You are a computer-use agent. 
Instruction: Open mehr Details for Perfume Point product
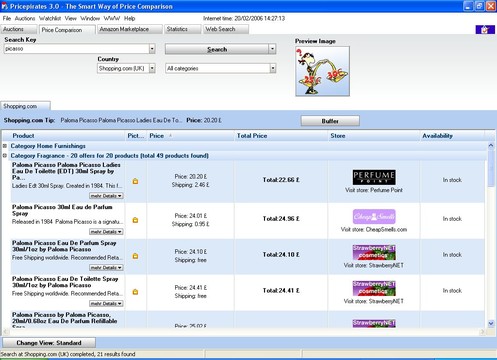point(106,196)
